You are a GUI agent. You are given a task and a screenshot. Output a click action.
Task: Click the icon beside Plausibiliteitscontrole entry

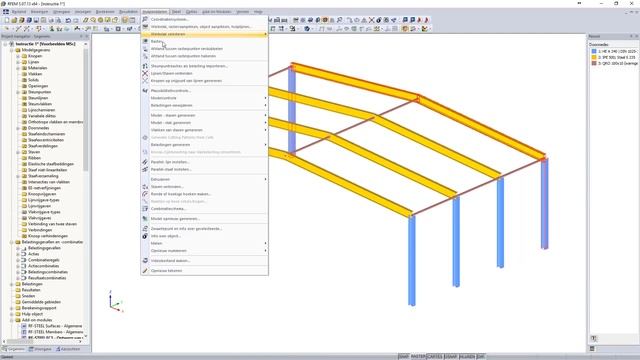[x=145, y=91]
